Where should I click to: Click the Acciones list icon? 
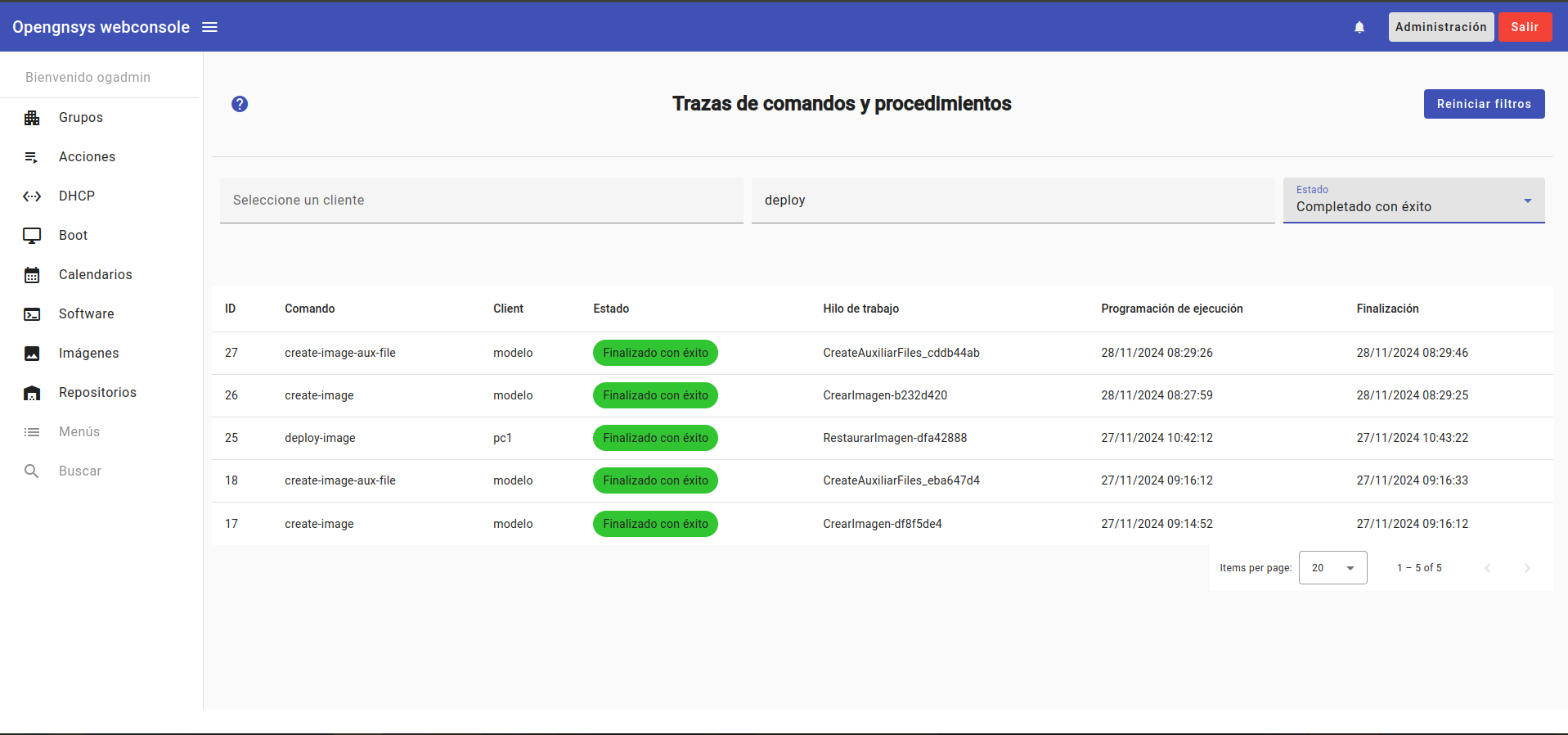tap(32, 157)
